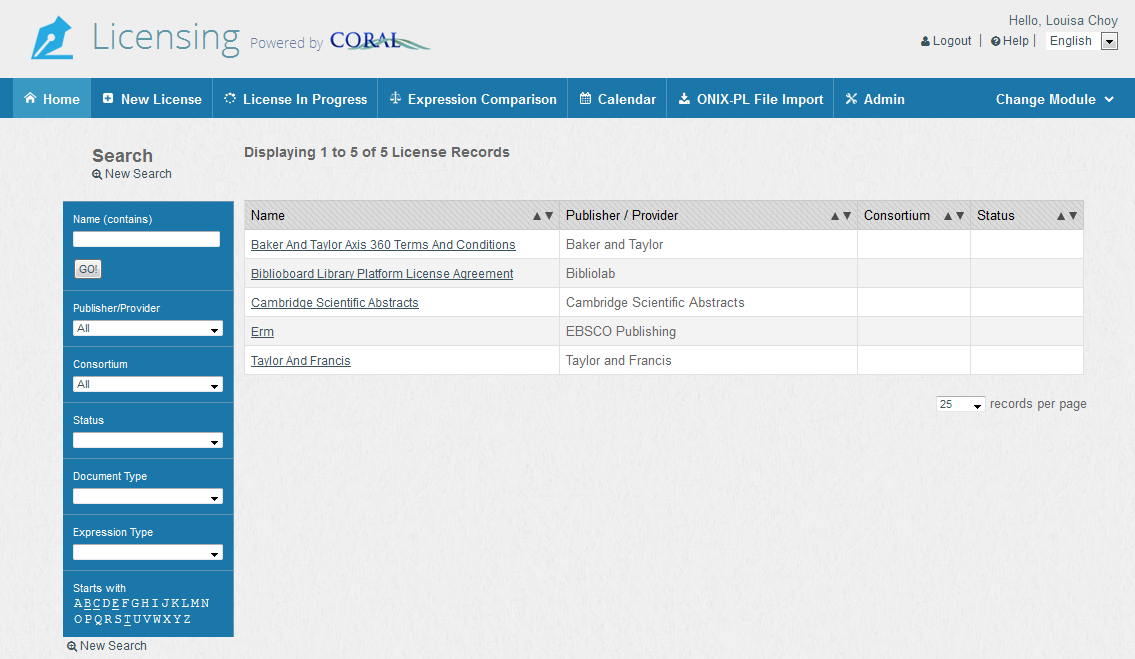The width and height of the screenshot is (1135, 659).
Task: Click the Licensing pen logo icon
Action: pyautogui.click(x=52, y=38)
